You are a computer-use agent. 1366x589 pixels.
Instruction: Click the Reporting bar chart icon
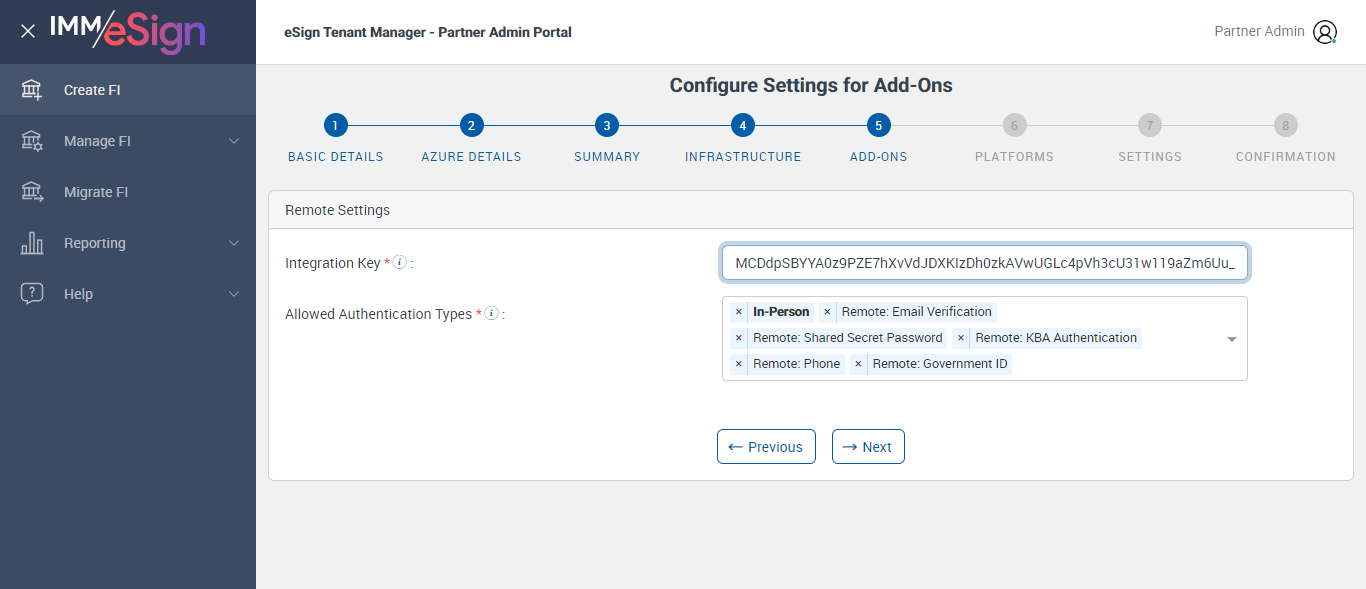tap(32, 243)
